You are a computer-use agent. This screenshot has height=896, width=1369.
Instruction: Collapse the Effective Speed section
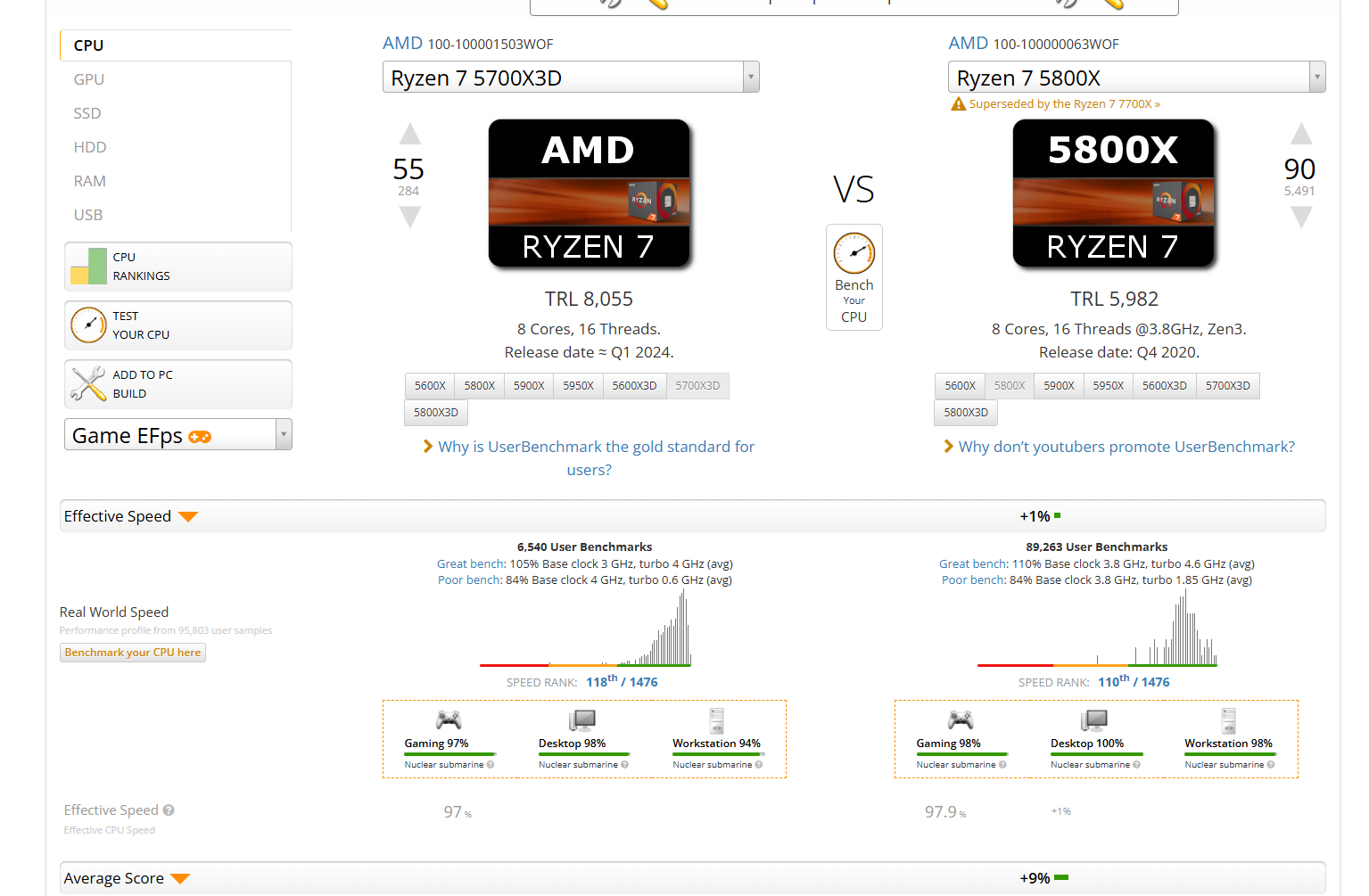point(188,517)
